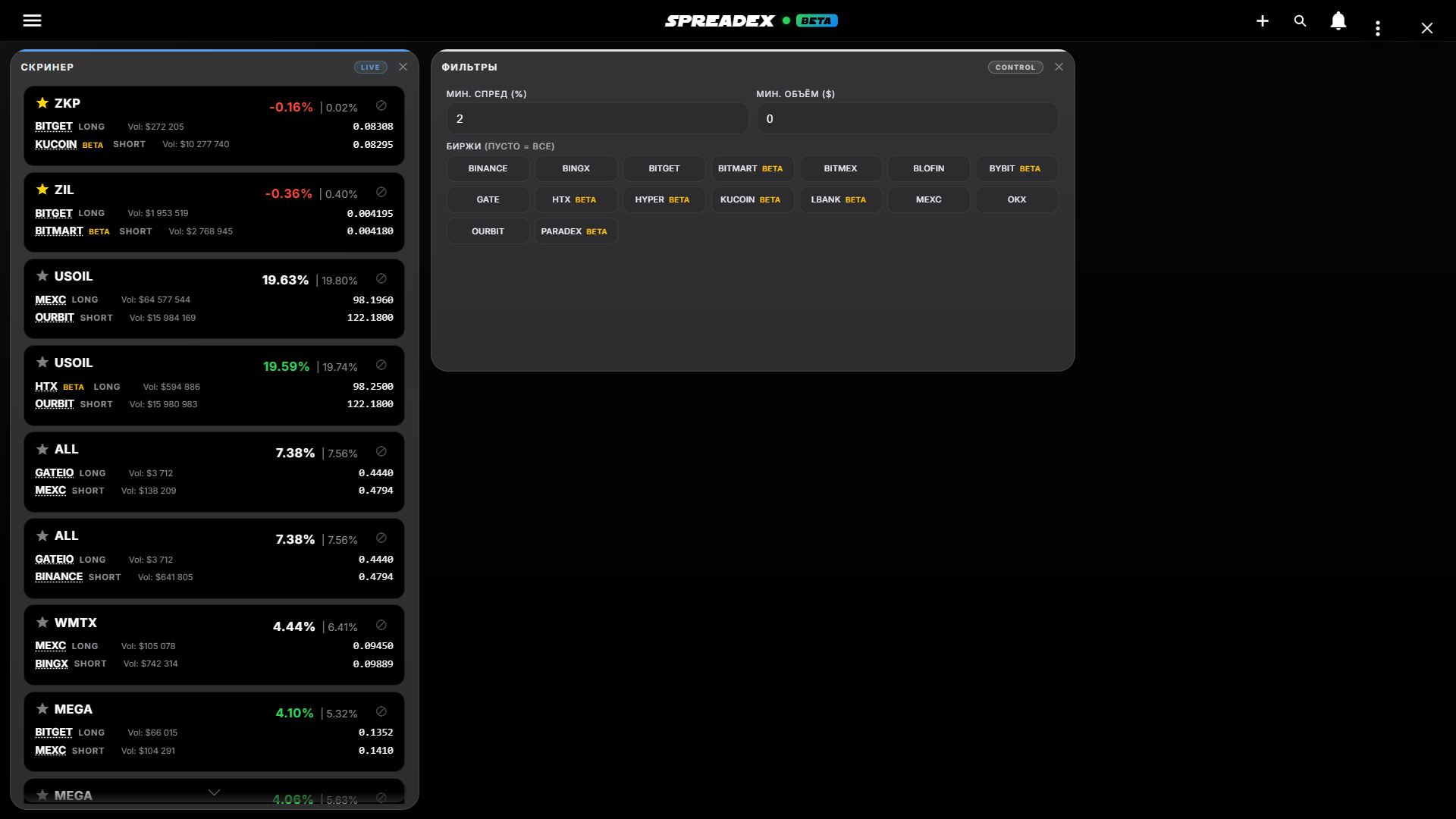Image resolution: width=1456 pixels, height=819 pixels.
Task: Click the LIVE badge in screener
Action: coord(370,67)
